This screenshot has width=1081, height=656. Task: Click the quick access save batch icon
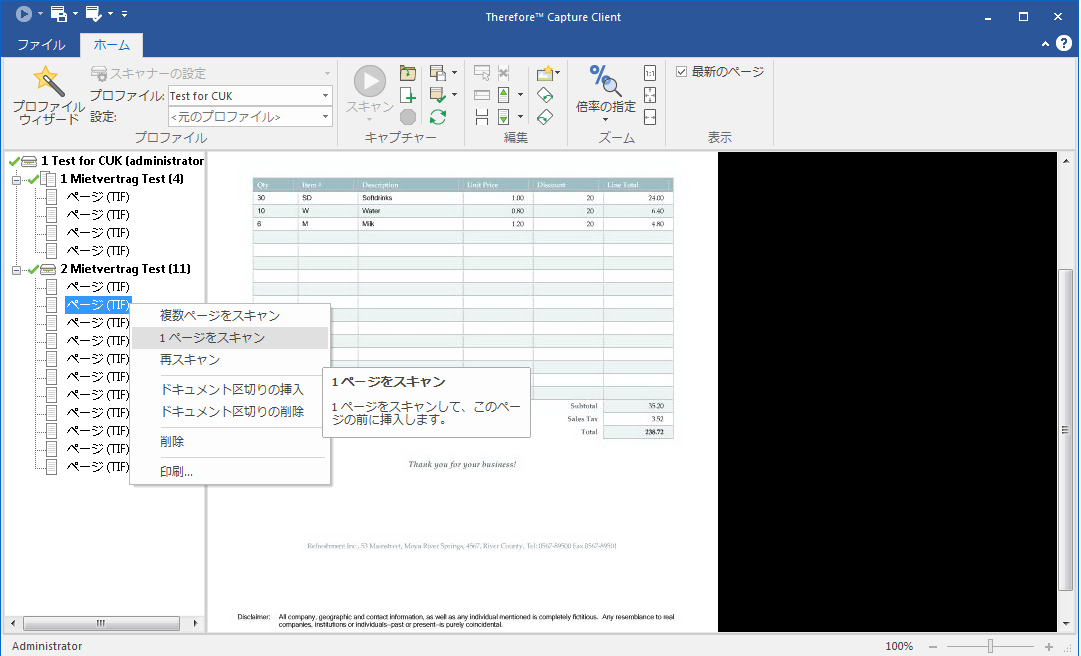click(59, 13)
